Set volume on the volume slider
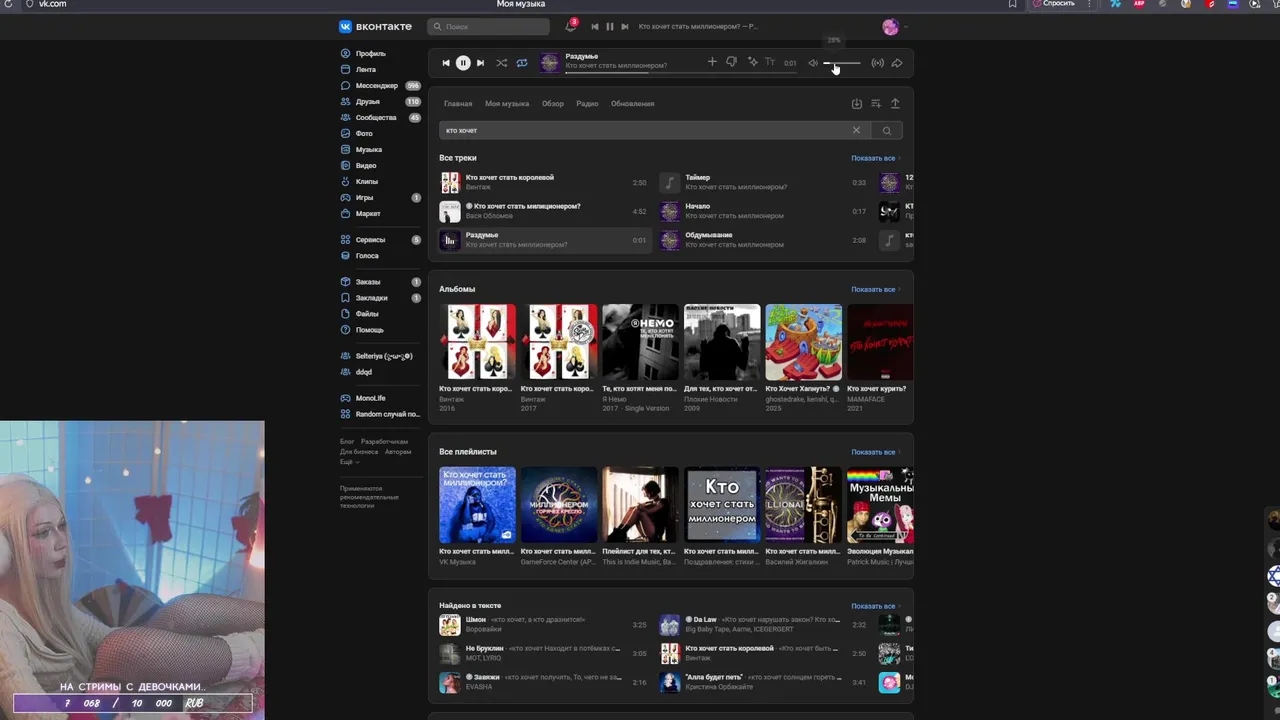1280x720 pixels. 842,63
